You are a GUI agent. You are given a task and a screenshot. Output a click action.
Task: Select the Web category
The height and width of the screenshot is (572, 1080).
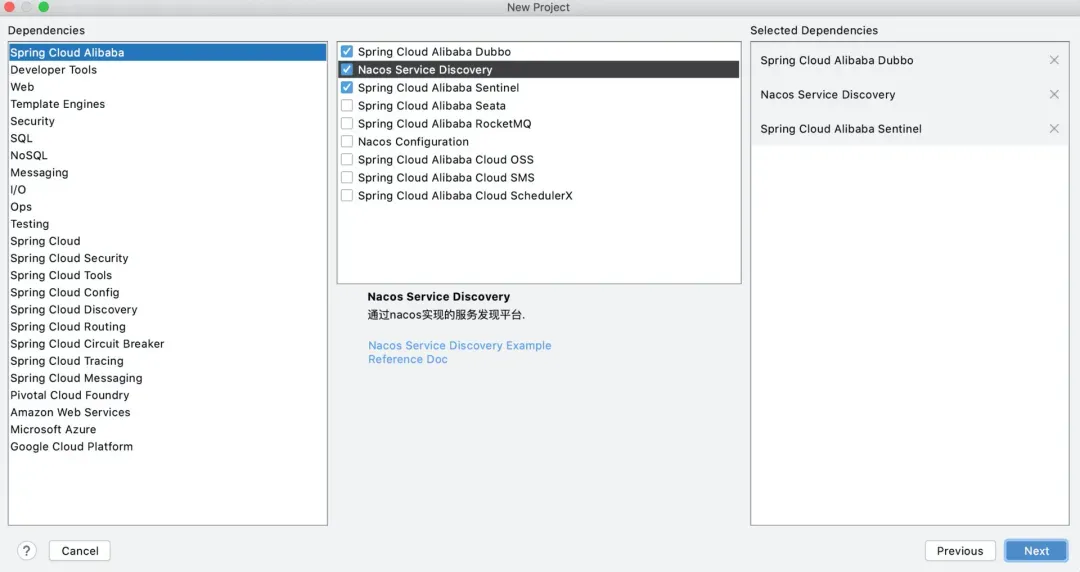[x=167, y=87]
